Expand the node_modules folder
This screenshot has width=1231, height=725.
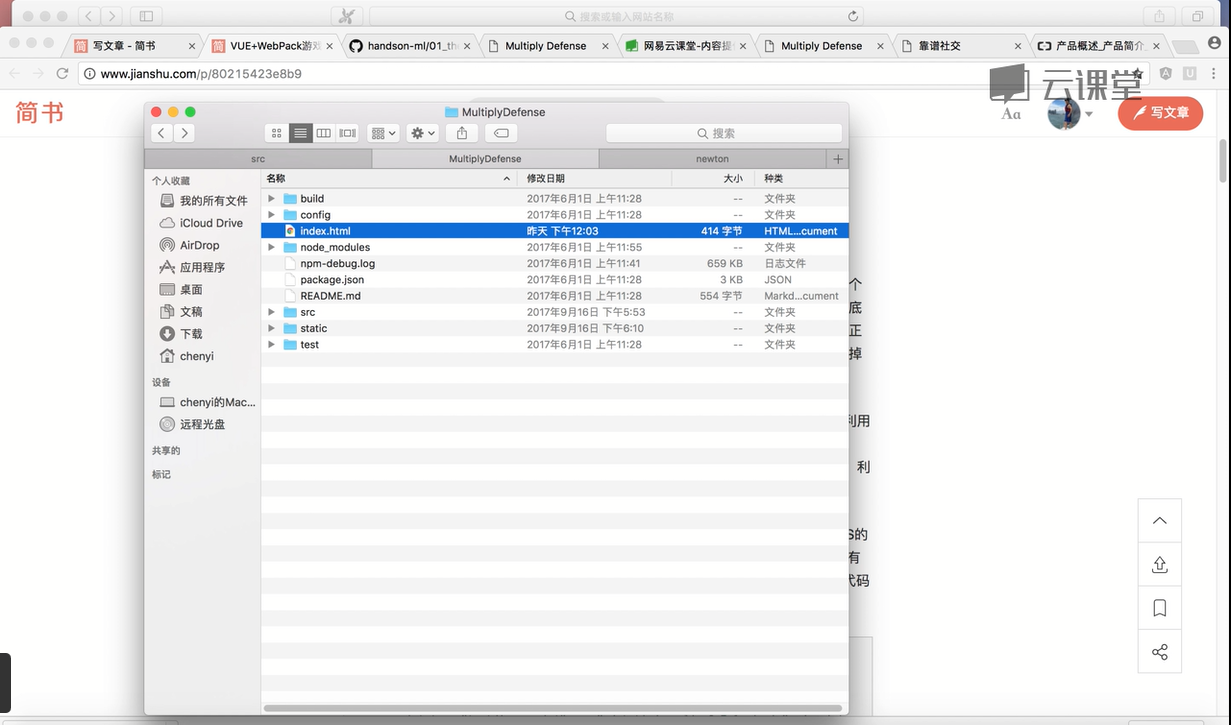tap(271, 247)
